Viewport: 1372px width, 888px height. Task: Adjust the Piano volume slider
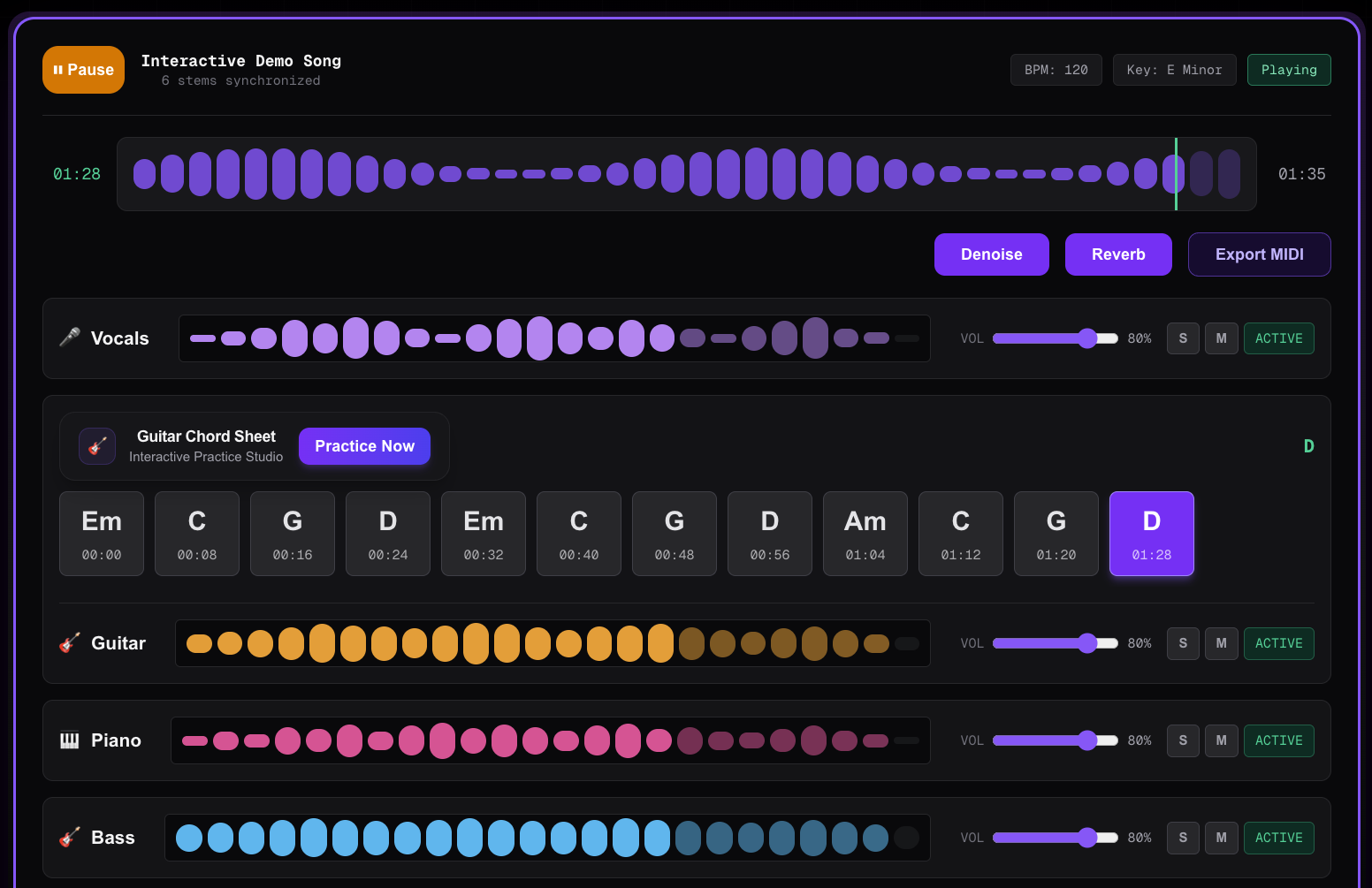[1056, 740]
